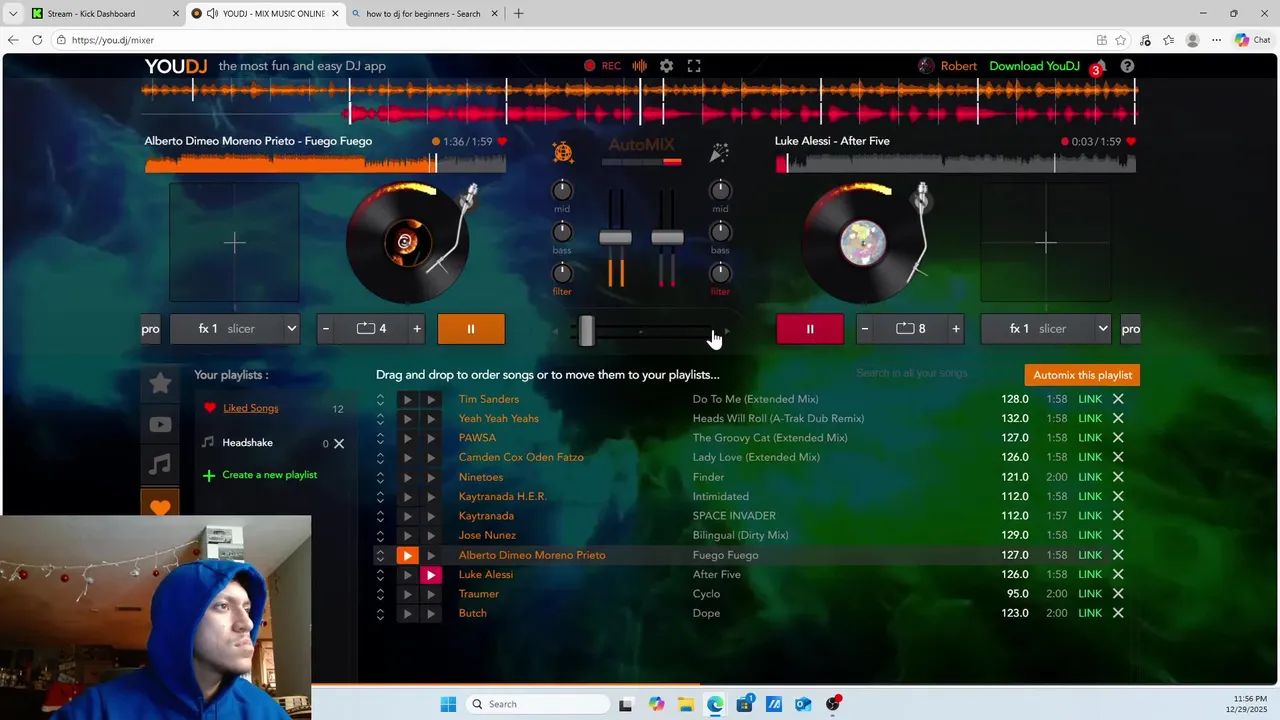Open the star favorites sidebar icon
This screenshot has height=720, width=1280.
pyautogui.click(x=160, y=384)
